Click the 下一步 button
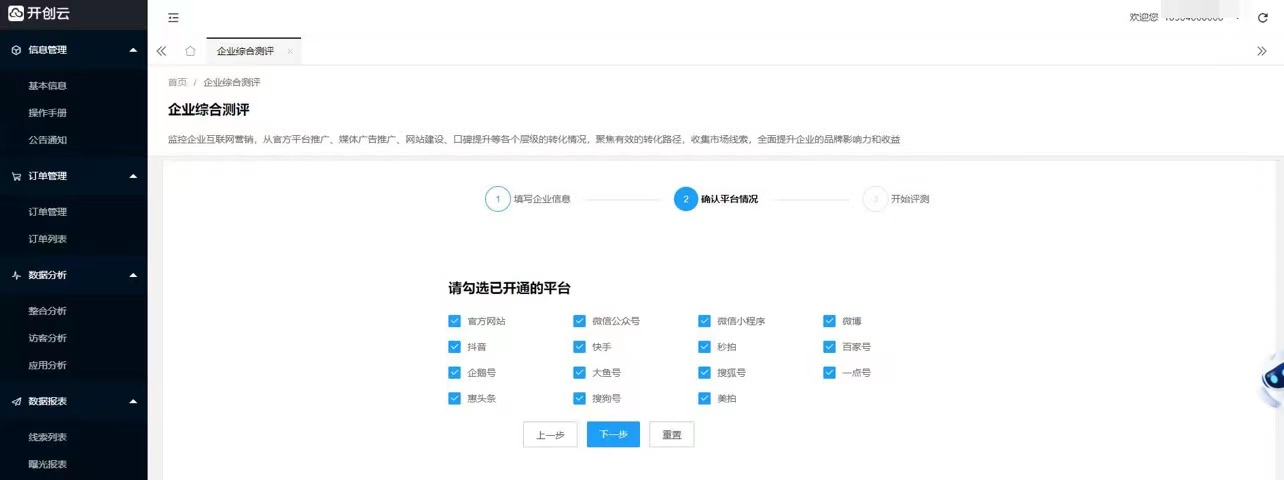This screenshot has height=480, width=1284. (613, 435)
